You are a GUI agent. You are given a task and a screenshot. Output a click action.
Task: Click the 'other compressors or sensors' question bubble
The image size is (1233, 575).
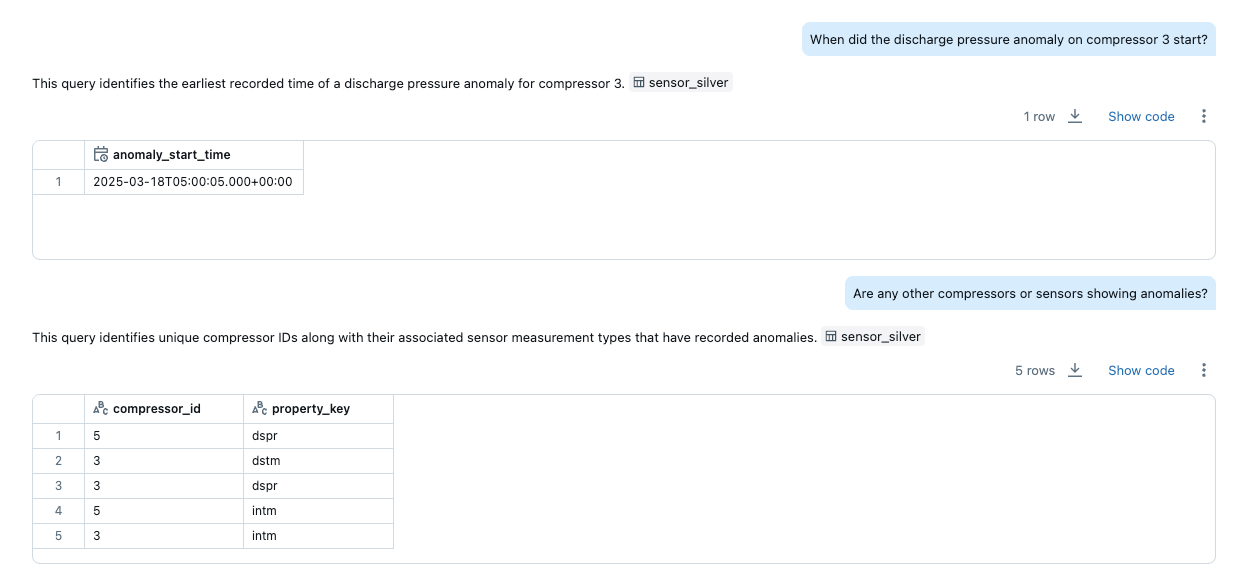coord(1030,294)
